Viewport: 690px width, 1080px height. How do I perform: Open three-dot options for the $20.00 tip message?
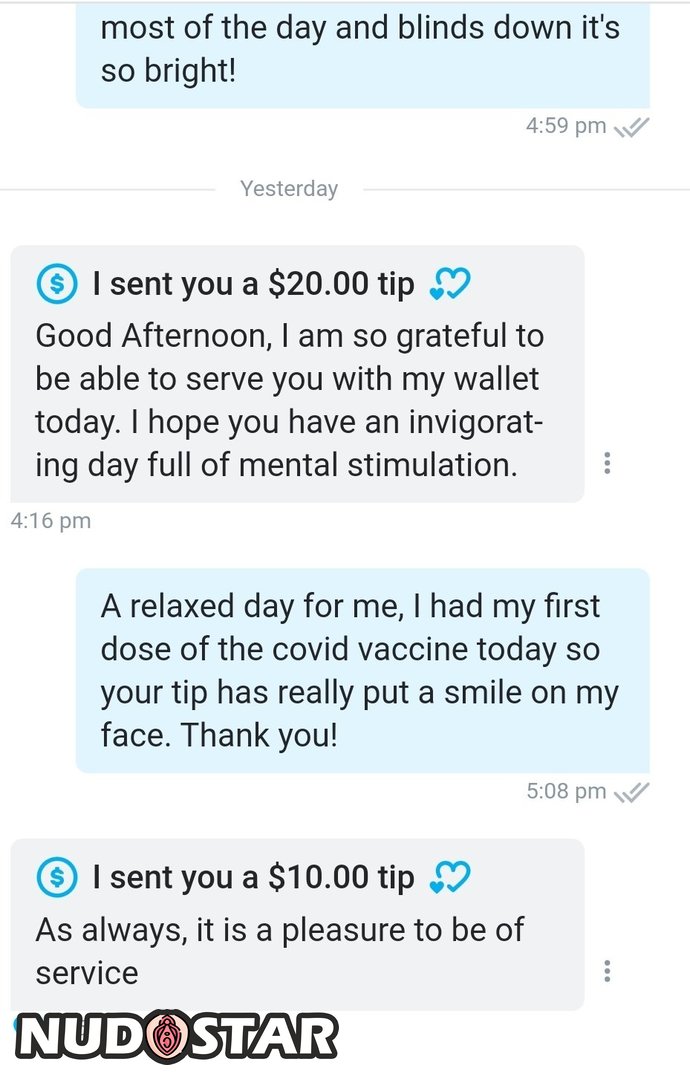[x=607, y=463]
